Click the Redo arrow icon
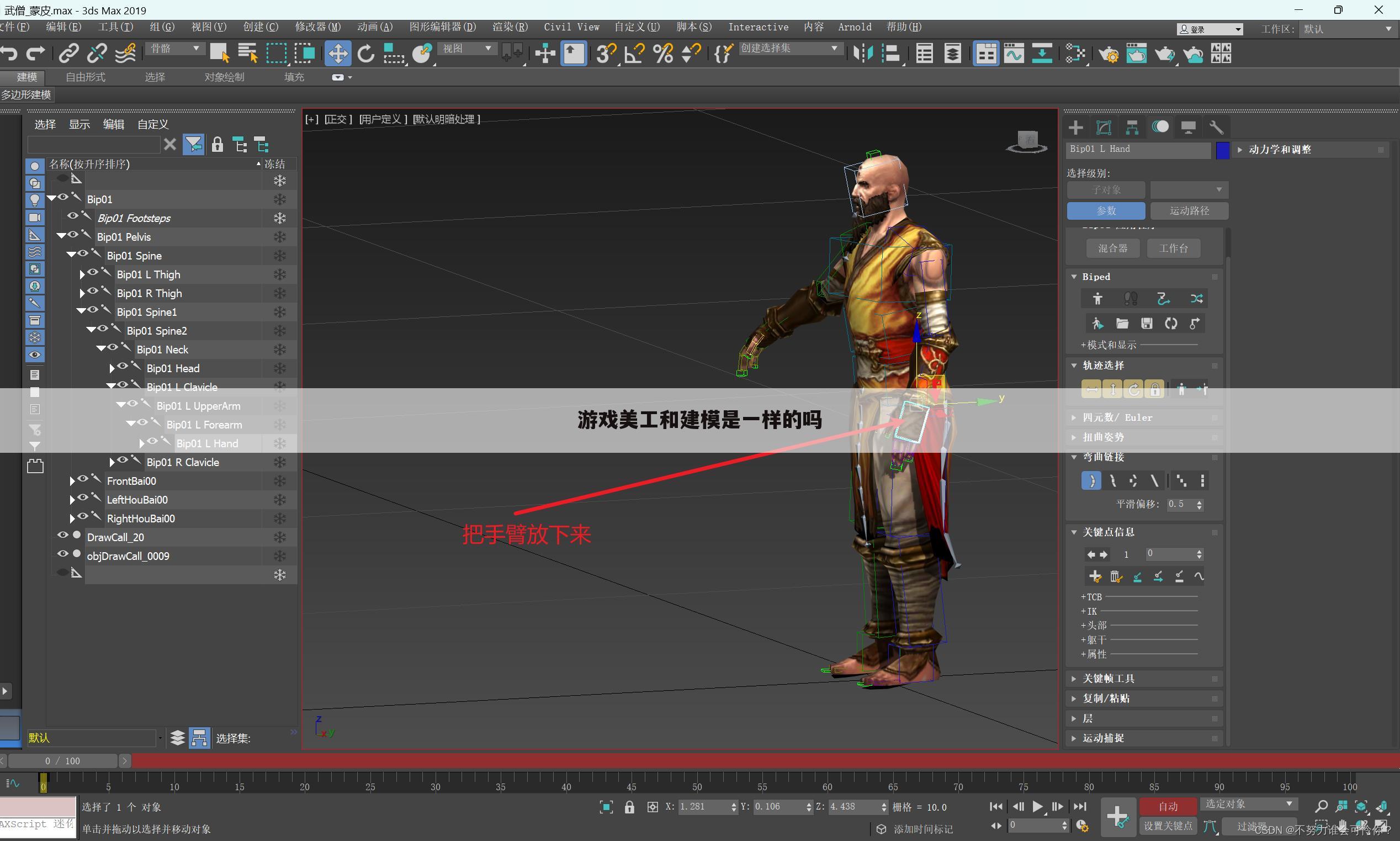1400x841 pixels. click(36, 54)
